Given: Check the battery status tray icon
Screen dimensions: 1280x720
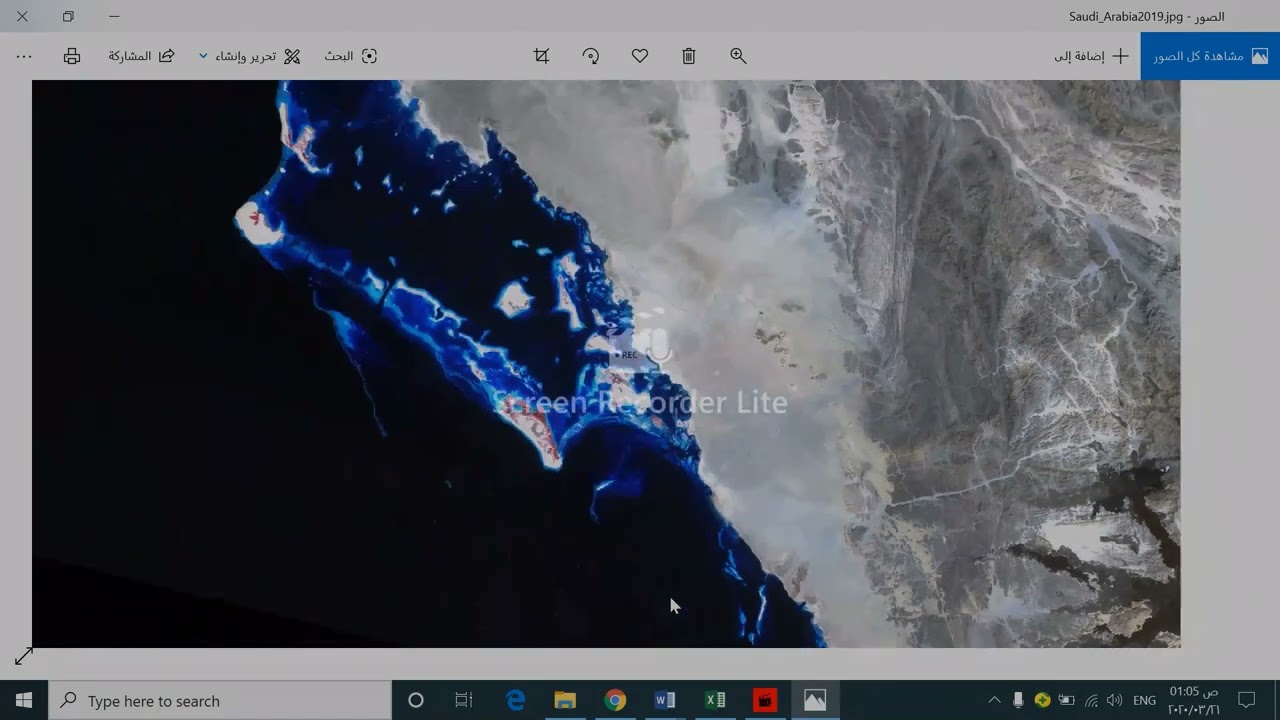Looking at the screenshot, I should pos(1067,700).
